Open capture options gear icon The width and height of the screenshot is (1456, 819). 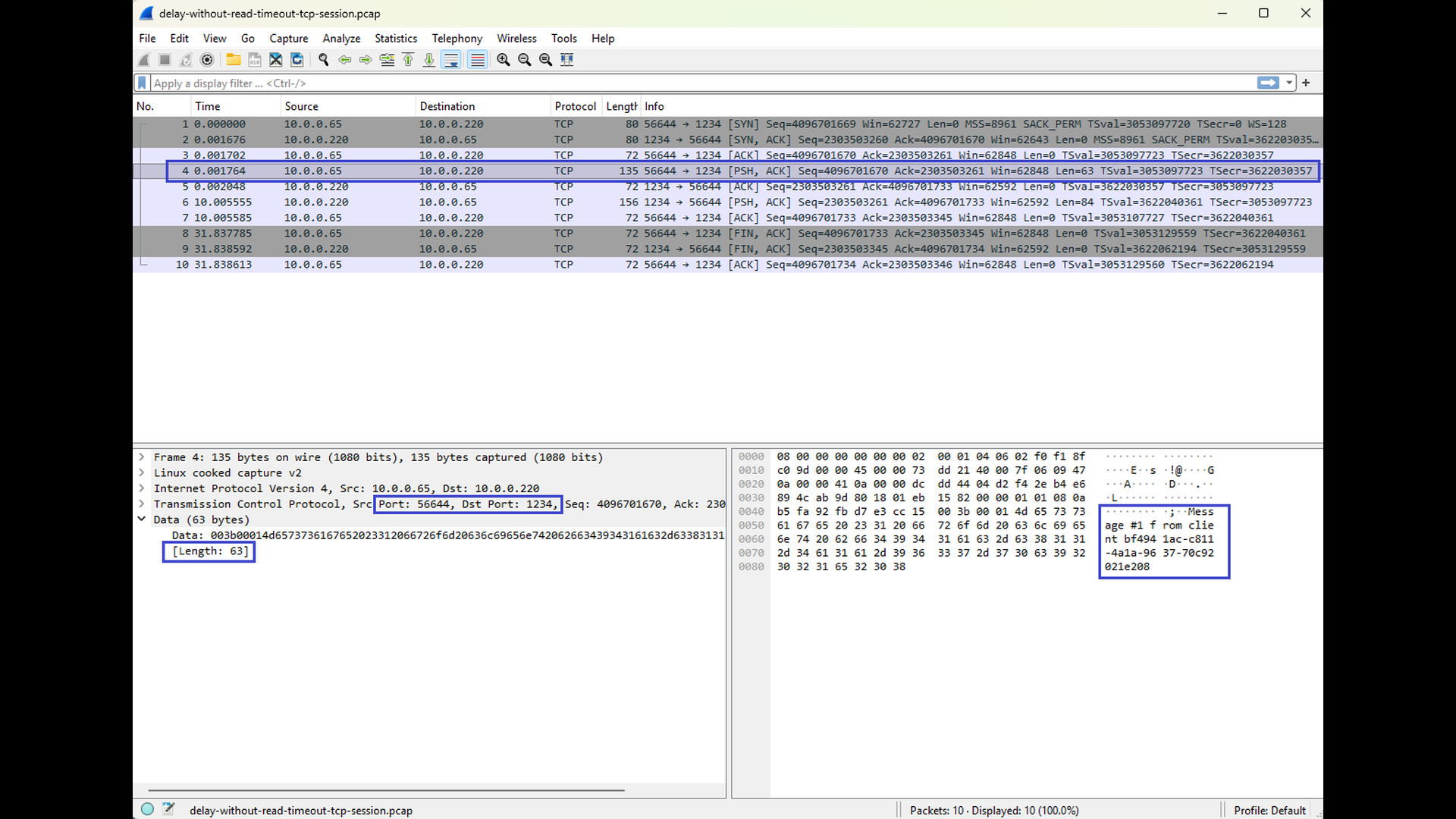click(x=207, y=60)
